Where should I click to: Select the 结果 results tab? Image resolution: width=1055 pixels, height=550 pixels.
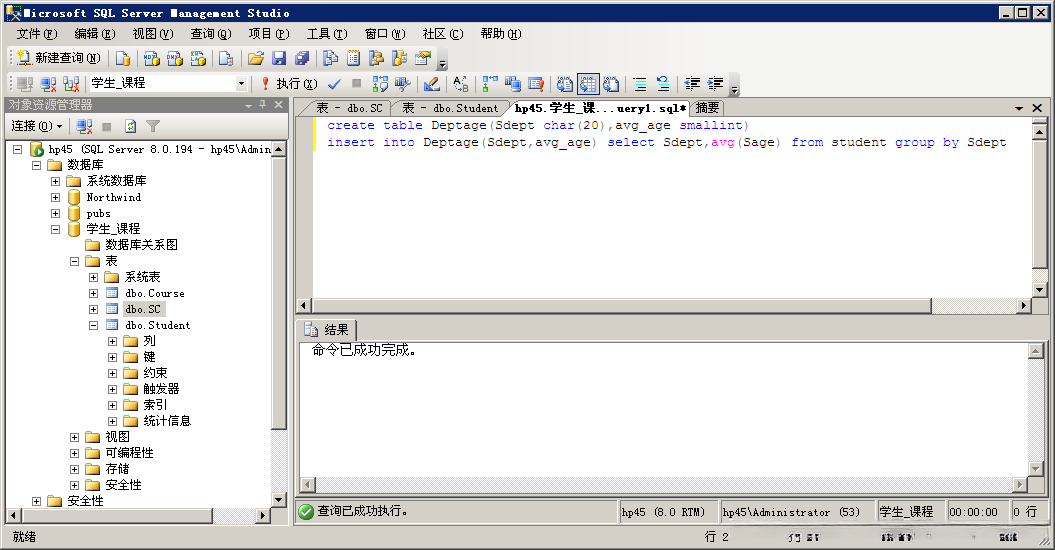(x=327, y=330)
